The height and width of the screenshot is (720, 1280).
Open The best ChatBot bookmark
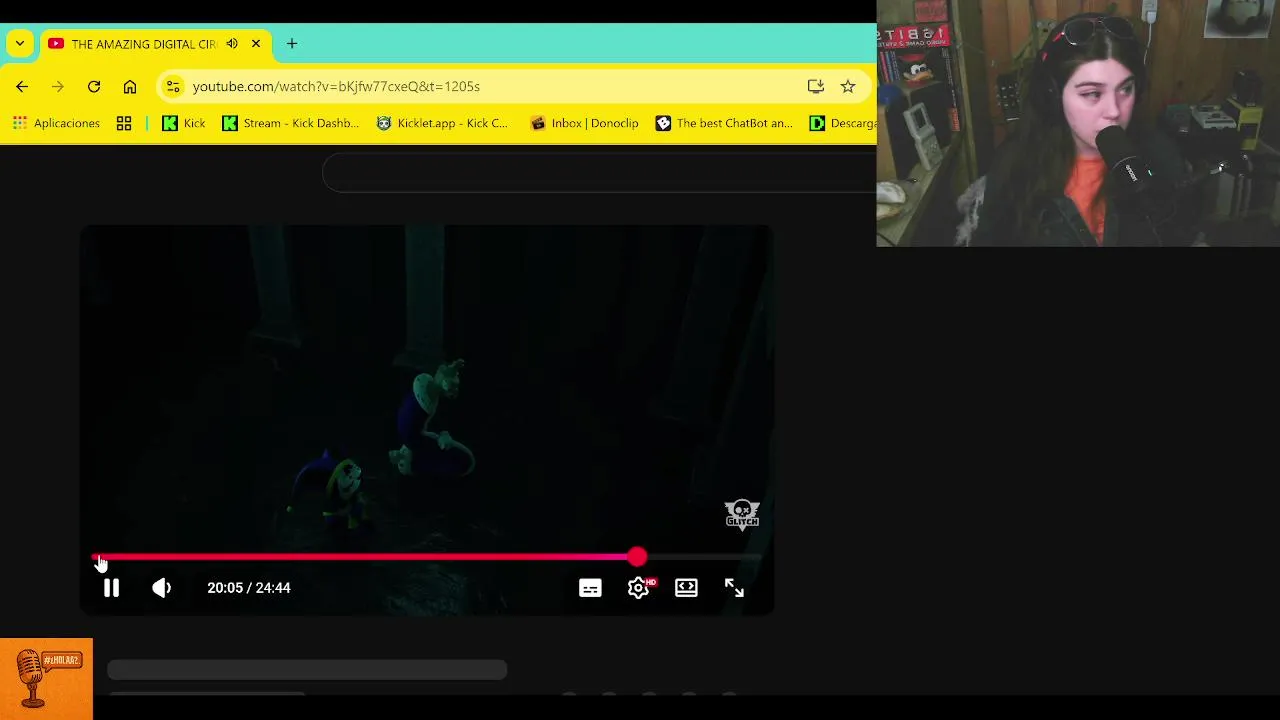725,123
